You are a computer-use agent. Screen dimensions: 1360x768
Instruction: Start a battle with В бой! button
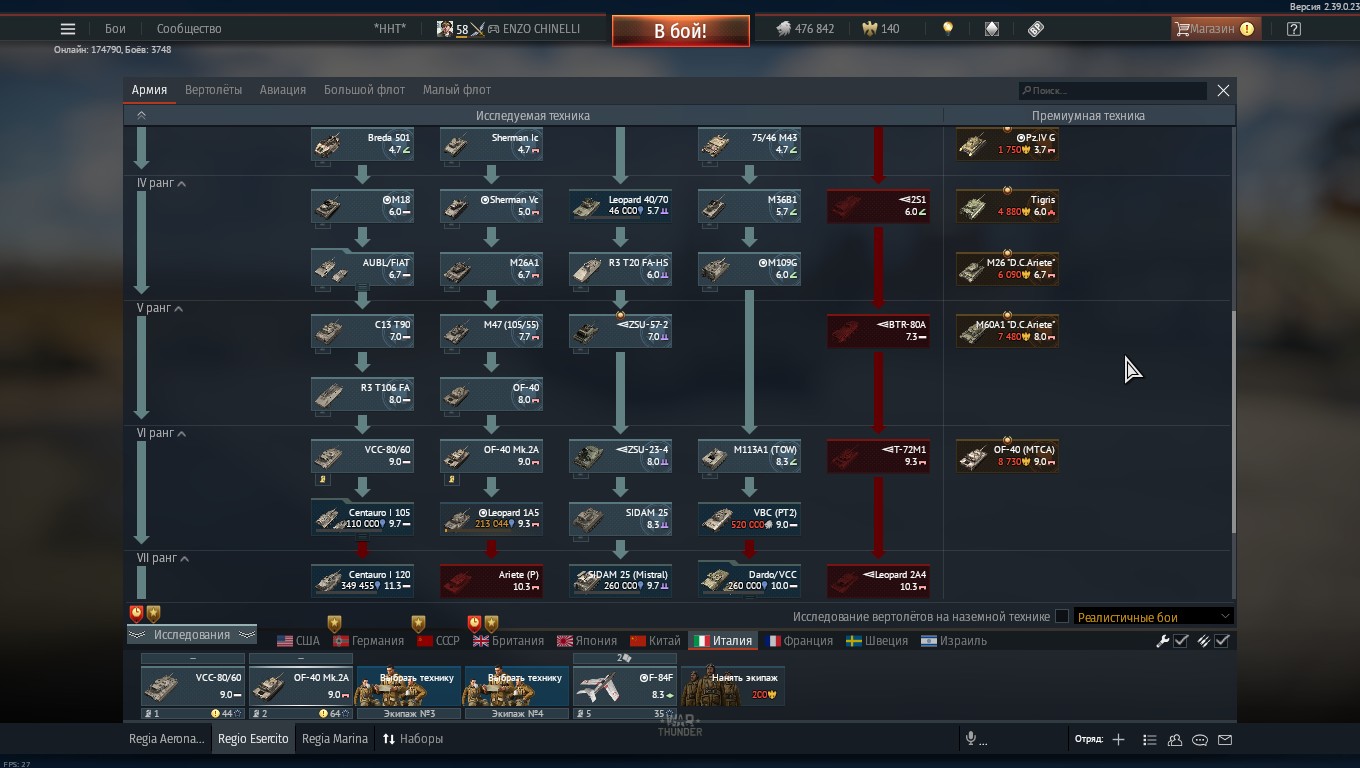coord(681,31)
